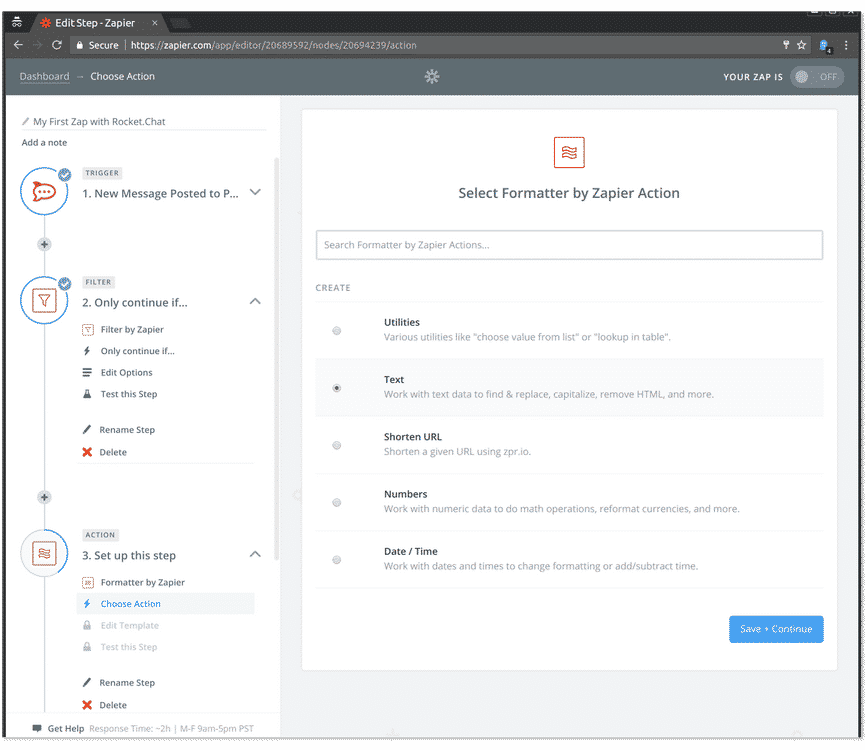Select the Shorten URL radio button

(x=337, y=446)
